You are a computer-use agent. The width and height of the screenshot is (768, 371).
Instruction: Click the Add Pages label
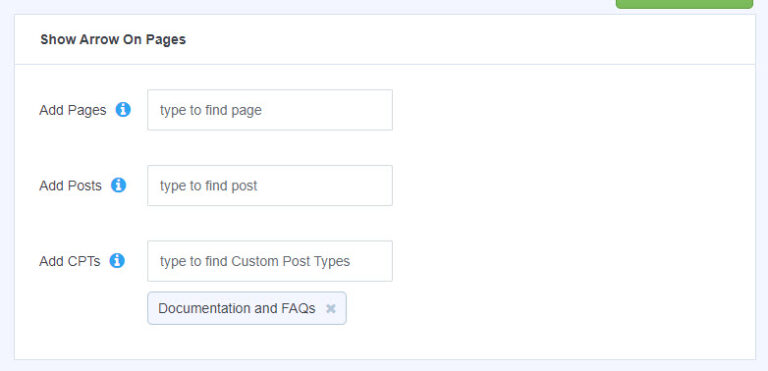(72, 110)
